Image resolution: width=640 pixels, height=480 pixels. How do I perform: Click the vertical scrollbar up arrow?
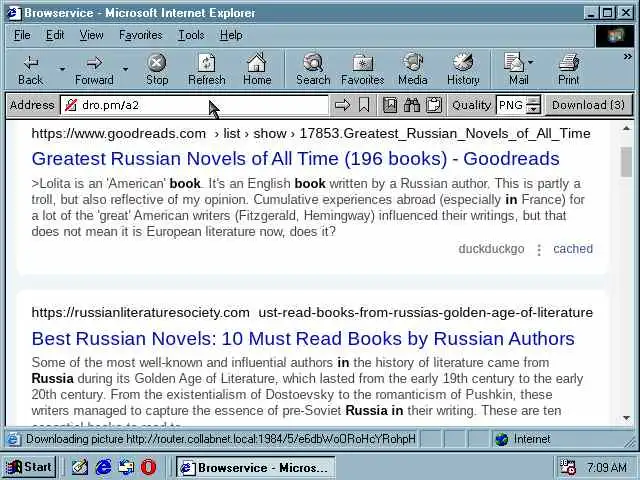(627, 129)
